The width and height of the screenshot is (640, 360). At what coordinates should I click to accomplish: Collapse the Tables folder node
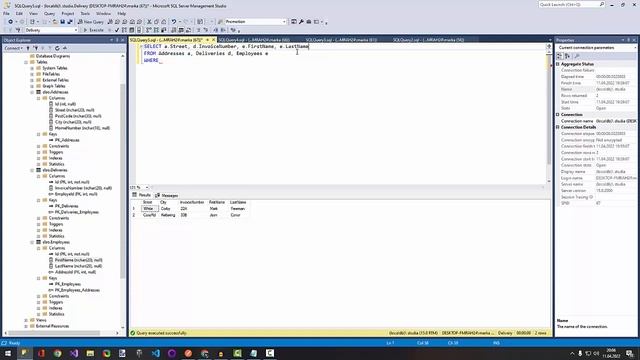(x=26, y=62)
